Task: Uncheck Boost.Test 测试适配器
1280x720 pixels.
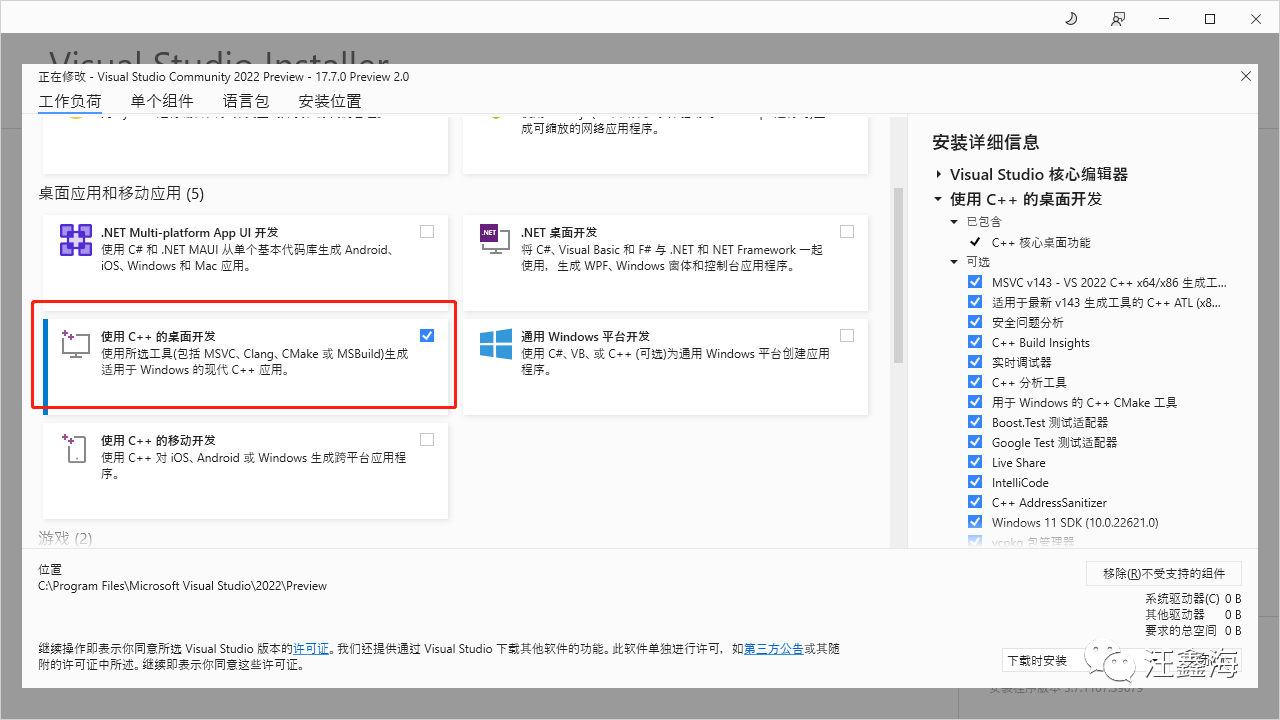Action: click(x=975, y=422)
